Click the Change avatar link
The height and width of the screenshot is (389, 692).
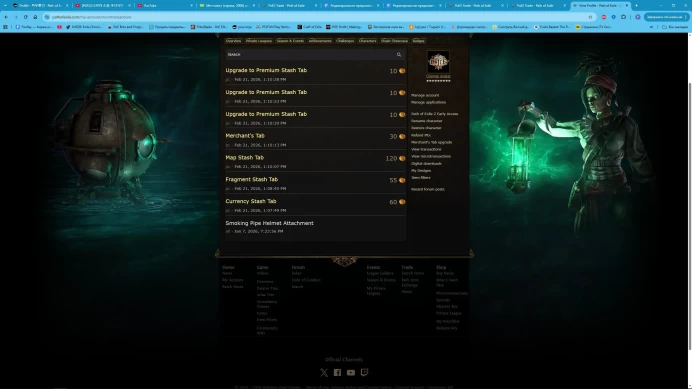click(438, 76)
